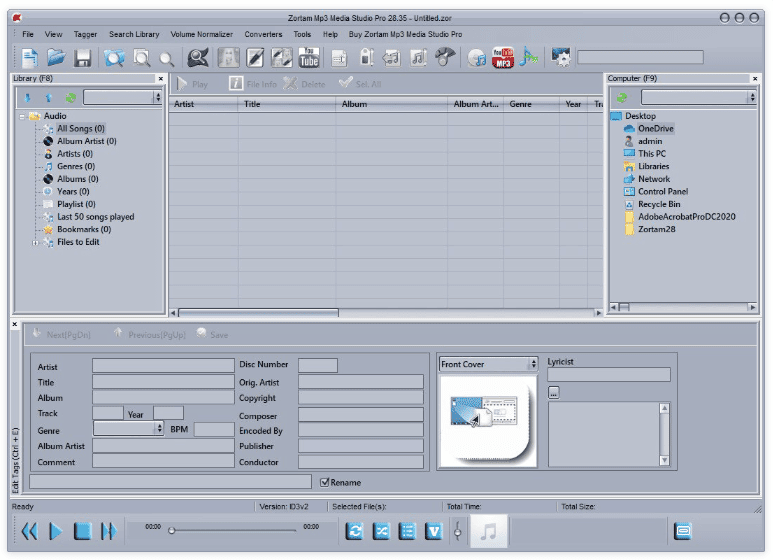Click Library refresh green icon
The height and width of the screenshot is (560, 773).
(70, 98)
